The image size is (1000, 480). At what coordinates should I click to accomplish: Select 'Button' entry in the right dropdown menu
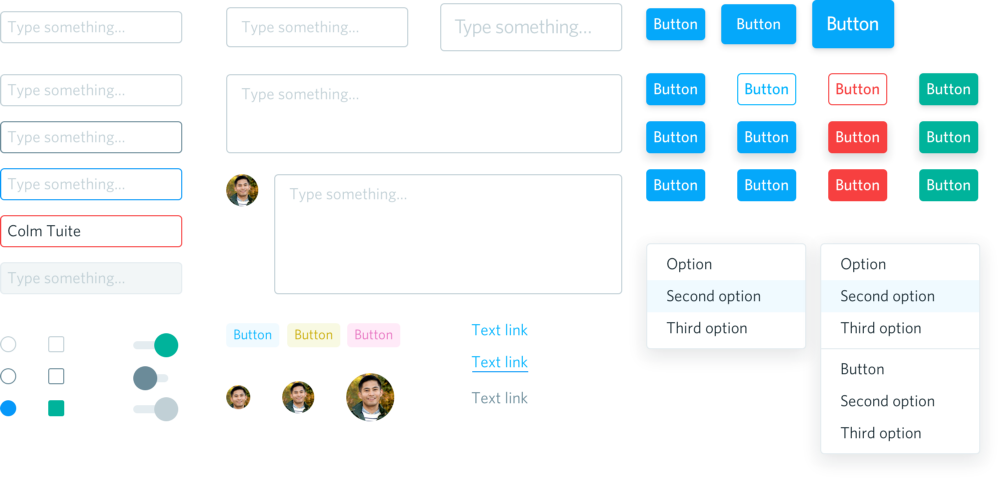pyautogui.click(x=862, y=369)
